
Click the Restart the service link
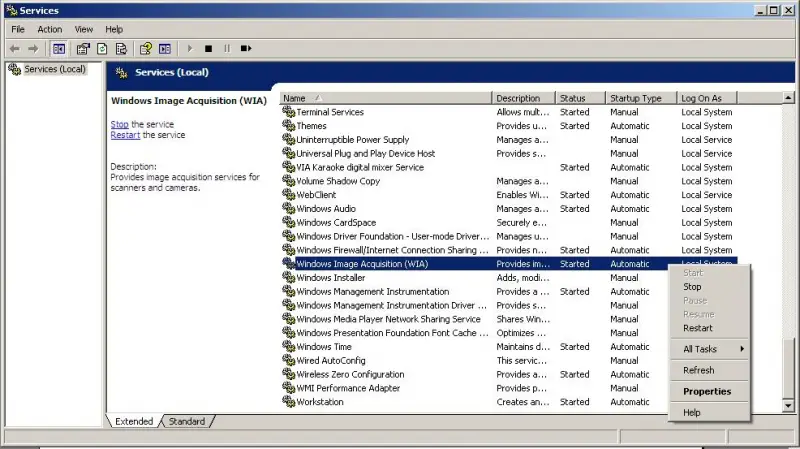[x=125, y=135]
